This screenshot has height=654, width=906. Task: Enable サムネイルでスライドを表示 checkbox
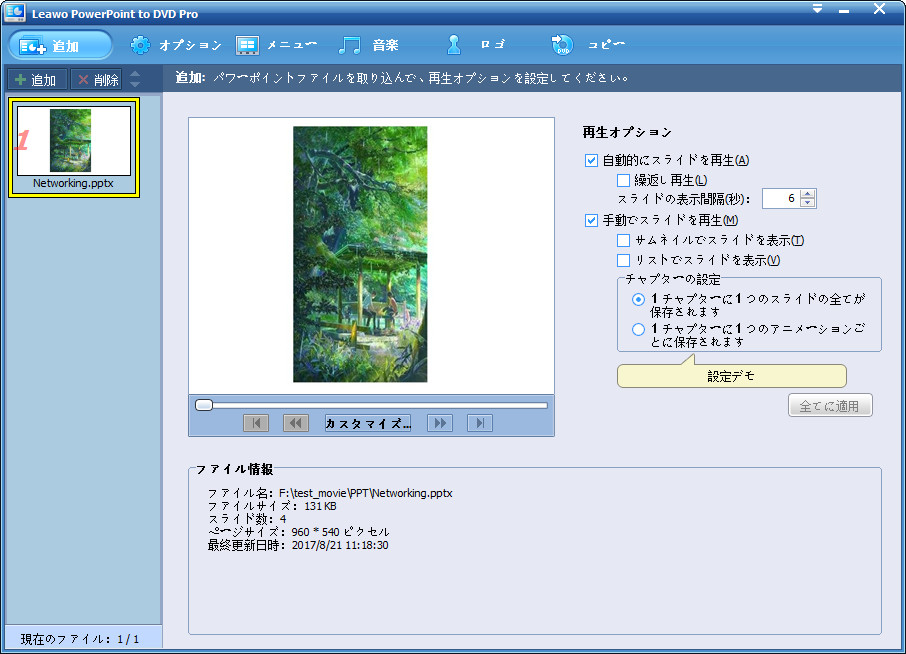623,240
